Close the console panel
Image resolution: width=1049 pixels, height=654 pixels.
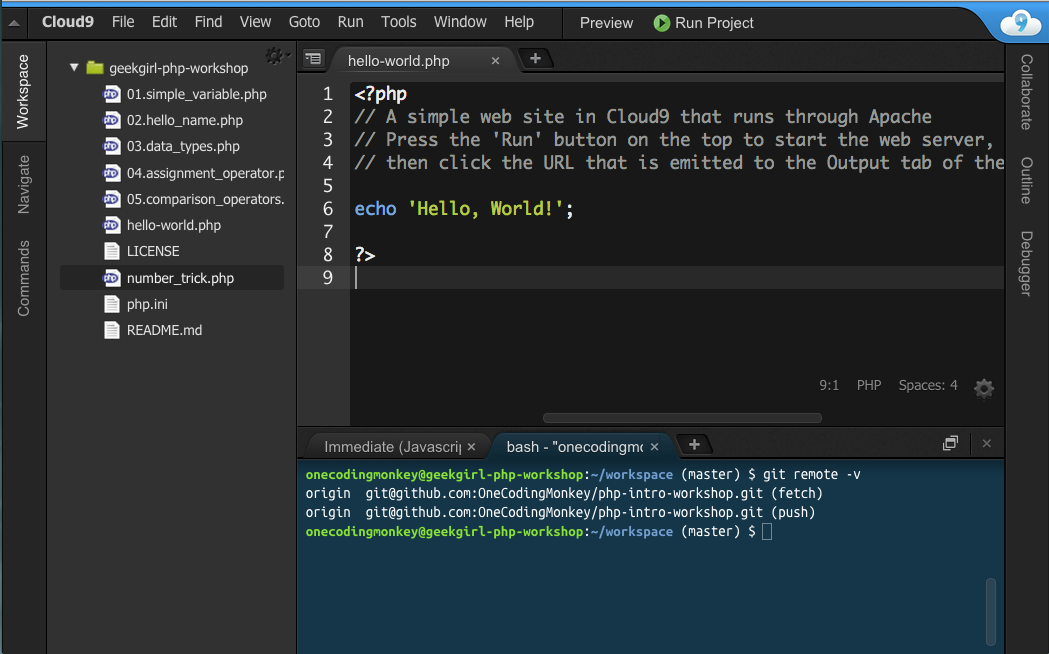pos(987,443)
